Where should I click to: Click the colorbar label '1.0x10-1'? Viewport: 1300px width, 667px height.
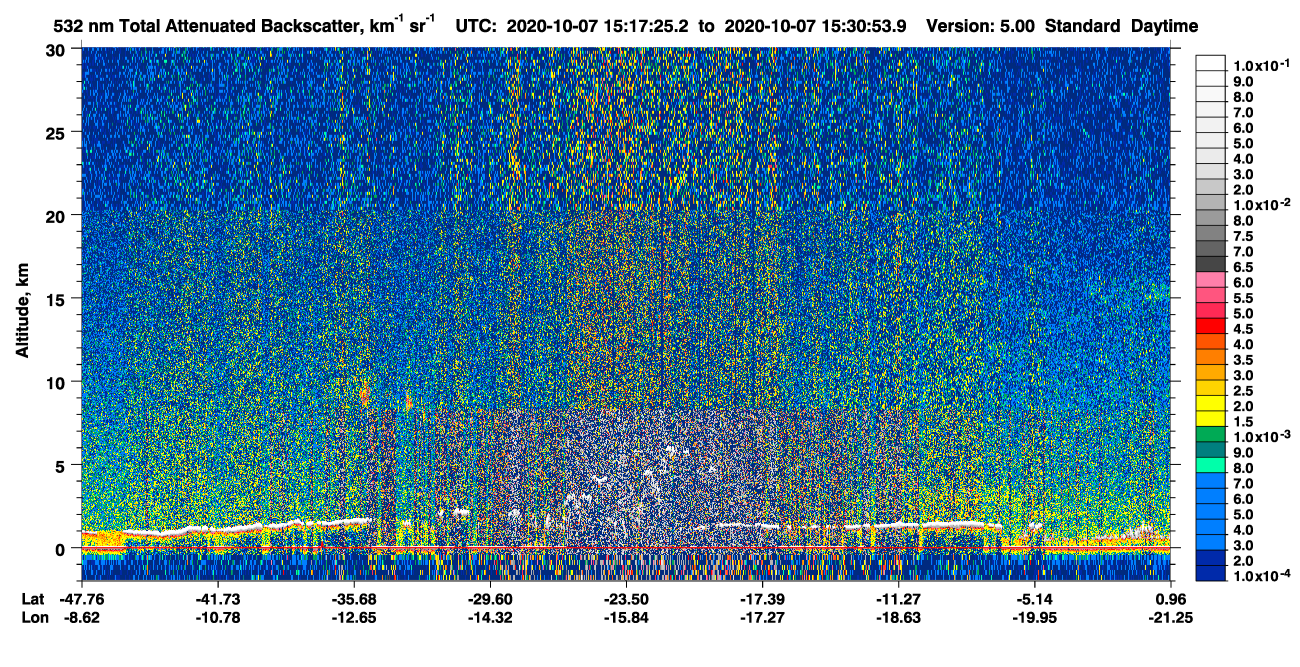point(1261,64)
